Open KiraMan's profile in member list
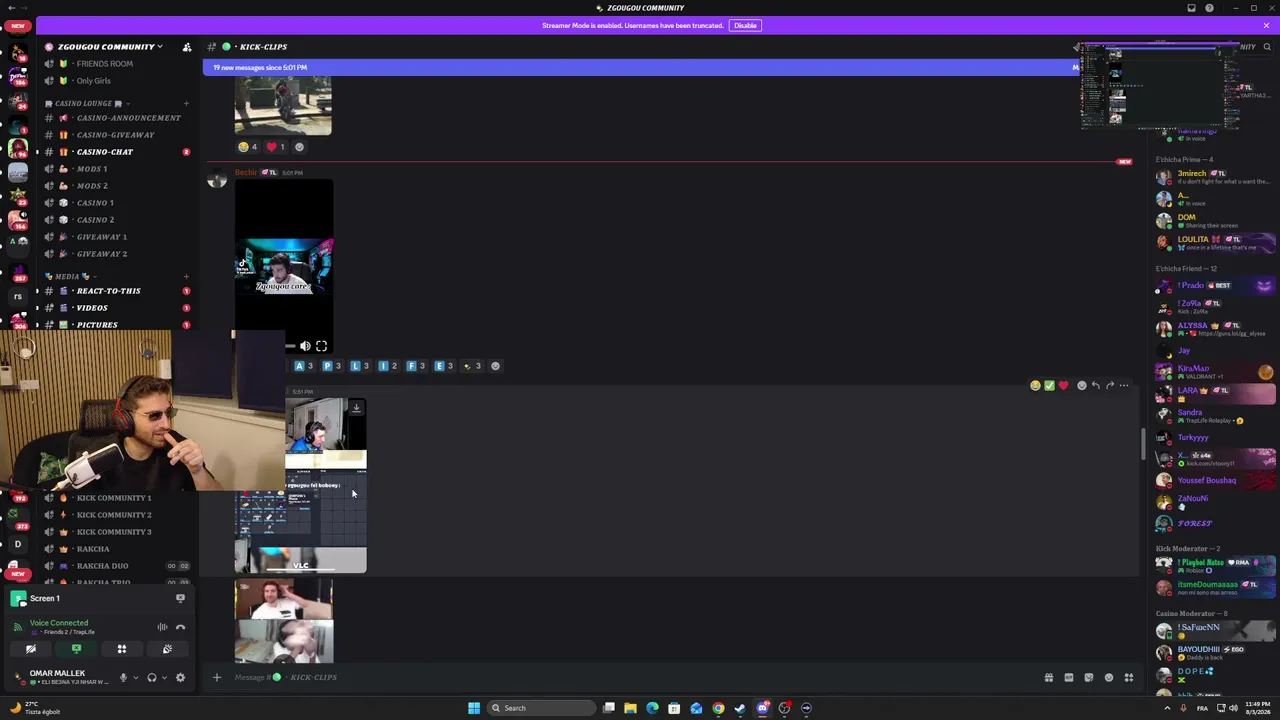The width and height of the screenshot is (1280, 720). pos(1214,372)
